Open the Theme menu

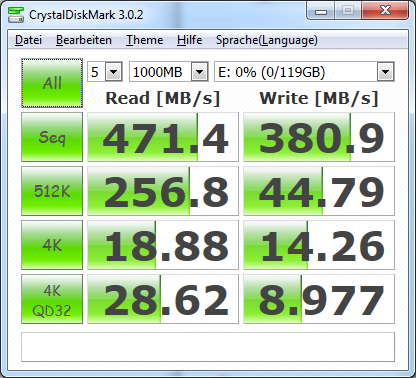click(144, 40)
